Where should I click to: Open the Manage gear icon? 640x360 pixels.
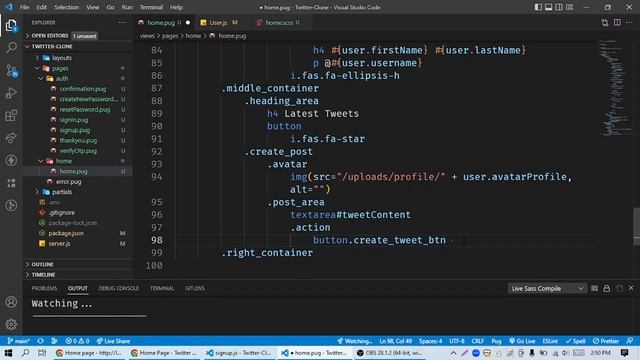tap(11, 324)
